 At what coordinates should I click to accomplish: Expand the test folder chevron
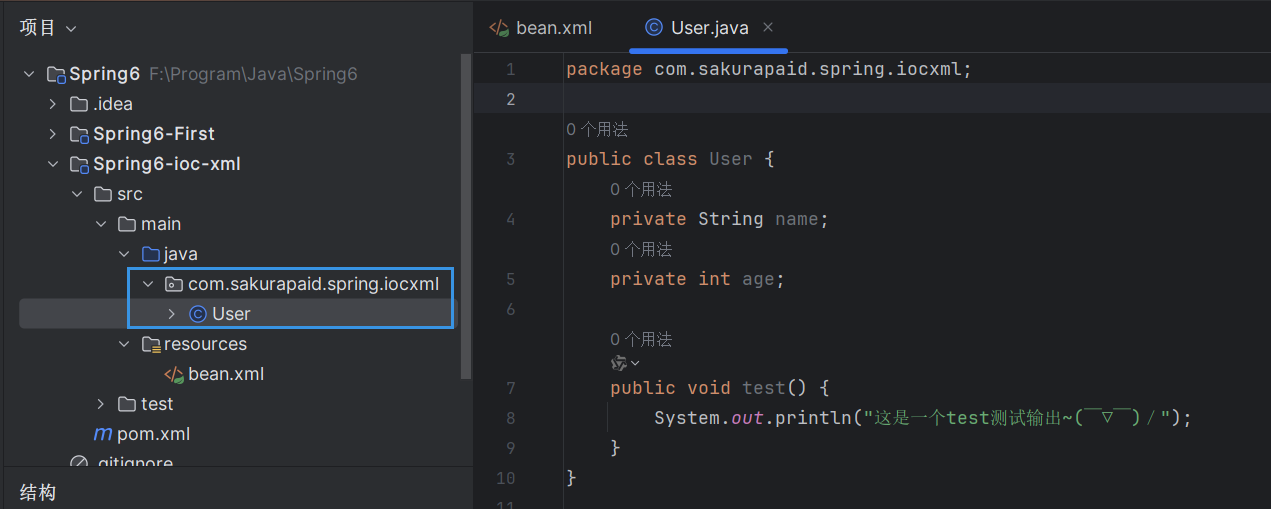(x=101, y=404)
